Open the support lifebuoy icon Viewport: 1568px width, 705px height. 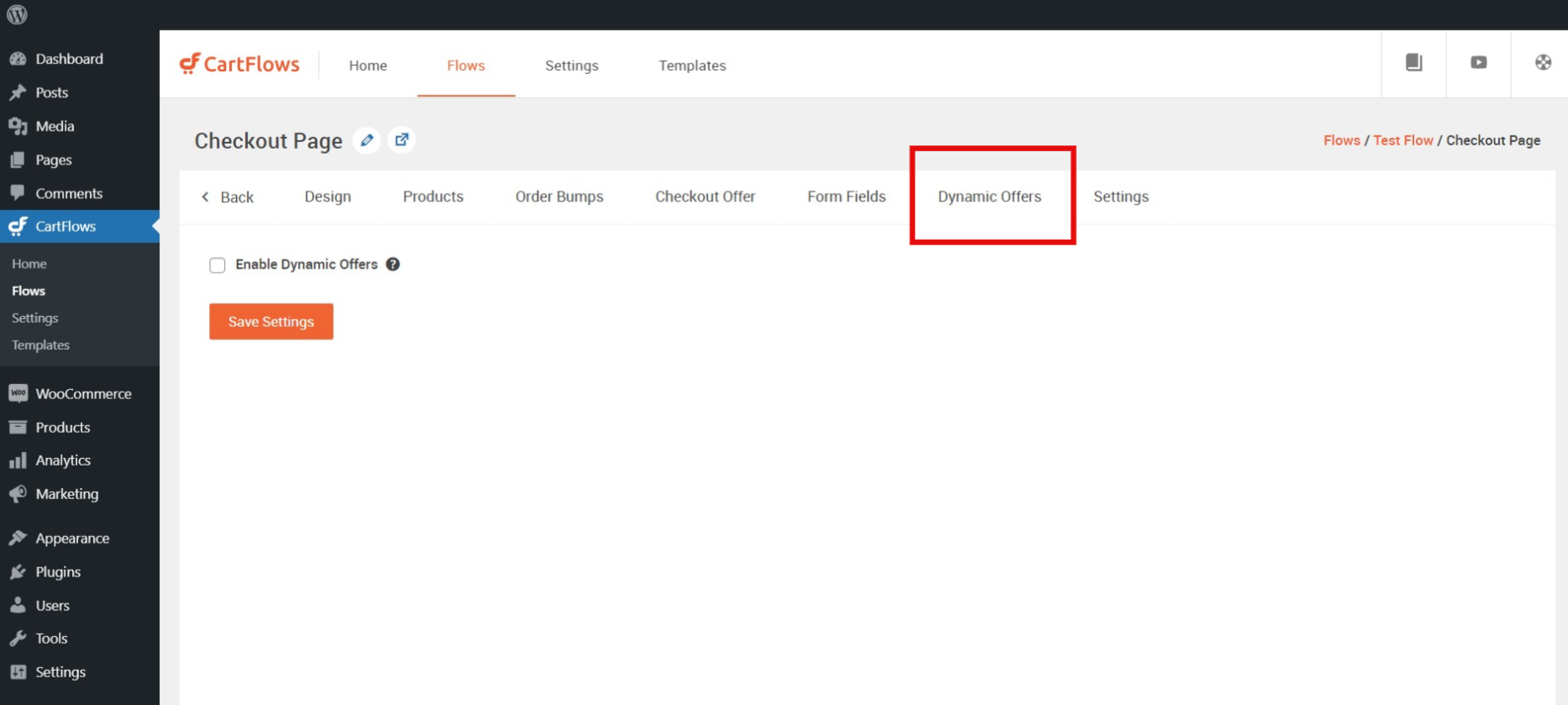[x=1543, y=62]
